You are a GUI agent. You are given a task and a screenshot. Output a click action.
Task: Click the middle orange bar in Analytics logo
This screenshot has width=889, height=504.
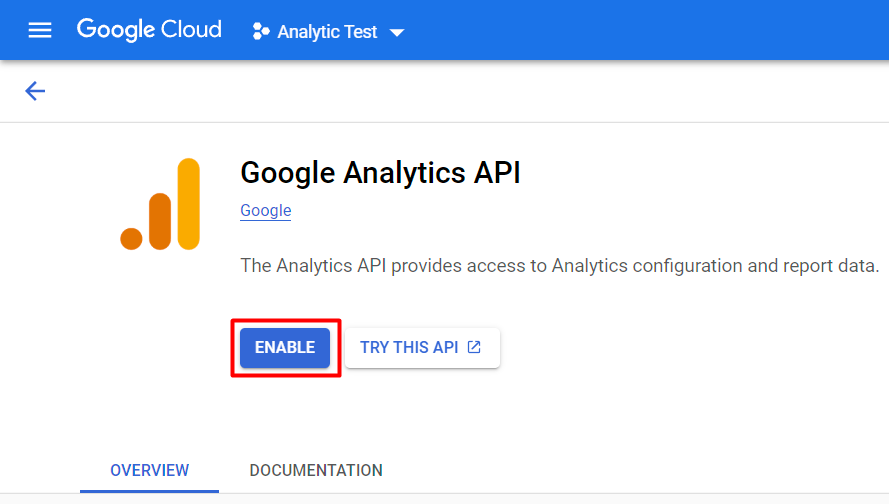pyautogui.click(x=160, y=220)
